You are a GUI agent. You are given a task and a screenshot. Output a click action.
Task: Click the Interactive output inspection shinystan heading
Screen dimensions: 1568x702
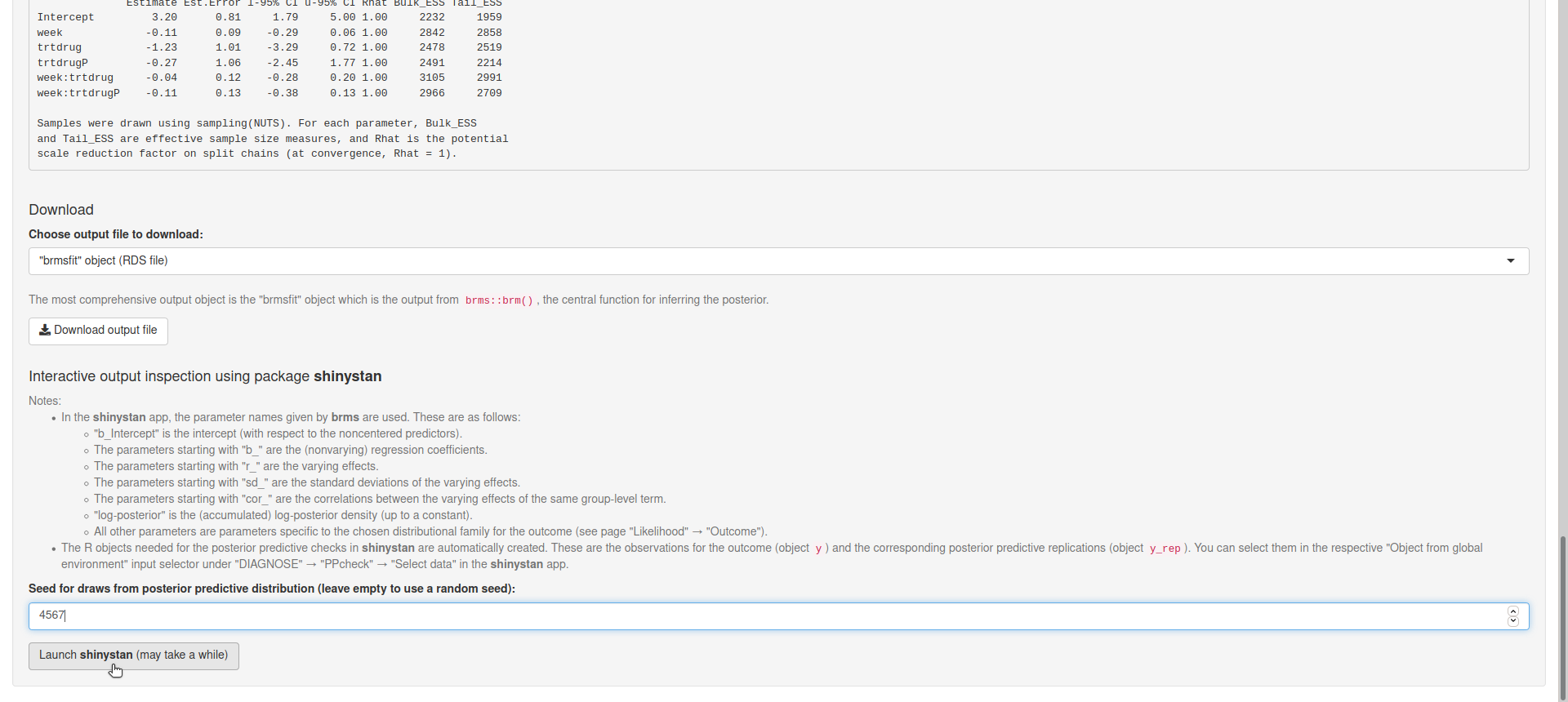click(x=205, y=376)
